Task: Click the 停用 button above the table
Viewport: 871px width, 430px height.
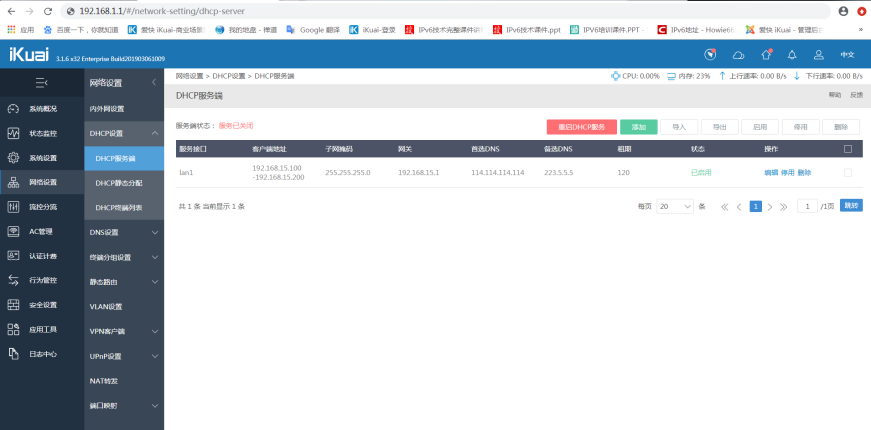Action: (800, 127)
